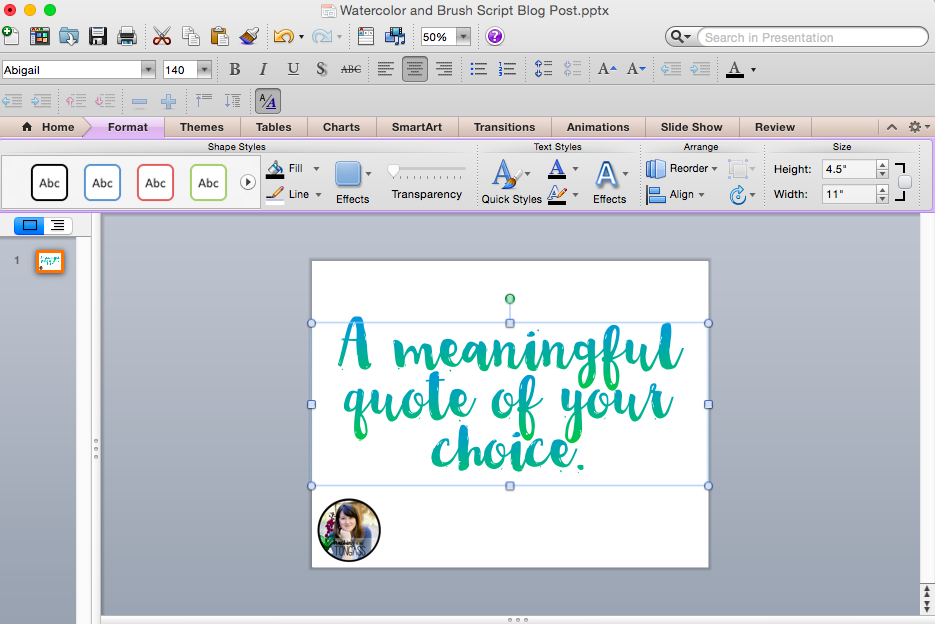Click the Redo arrow
This screenshot has height=624, width=935.
pos(322,36)
